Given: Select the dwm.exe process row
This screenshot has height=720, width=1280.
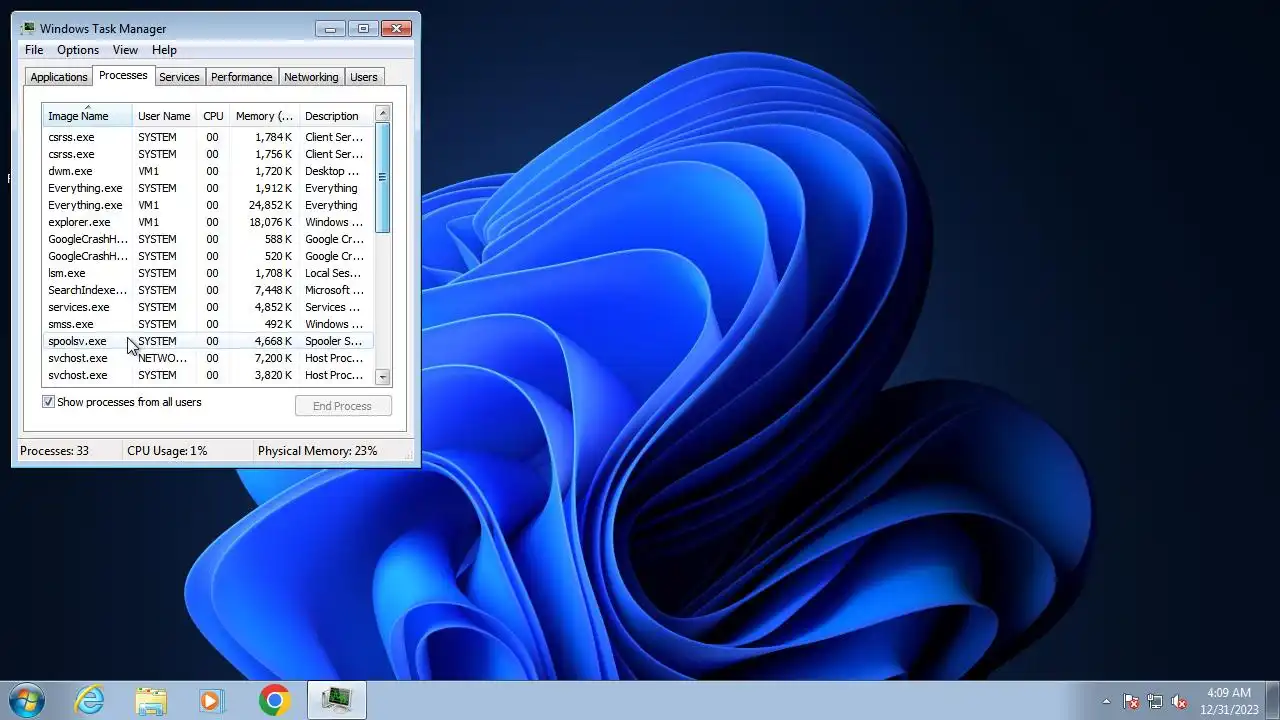Looking at the screenshot, I should pos(208,171).
